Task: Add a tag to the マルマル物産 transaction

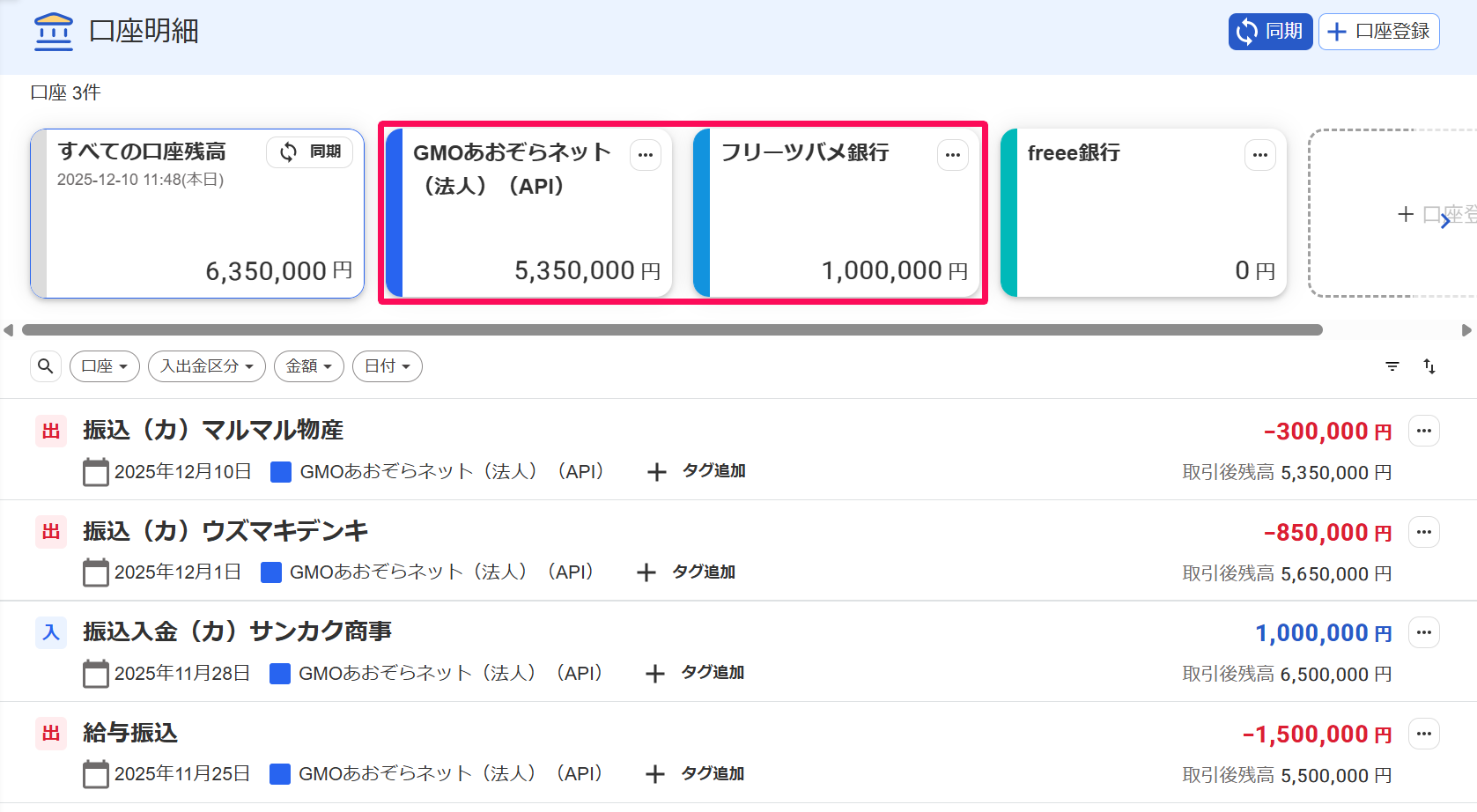Action: [697, 471]
